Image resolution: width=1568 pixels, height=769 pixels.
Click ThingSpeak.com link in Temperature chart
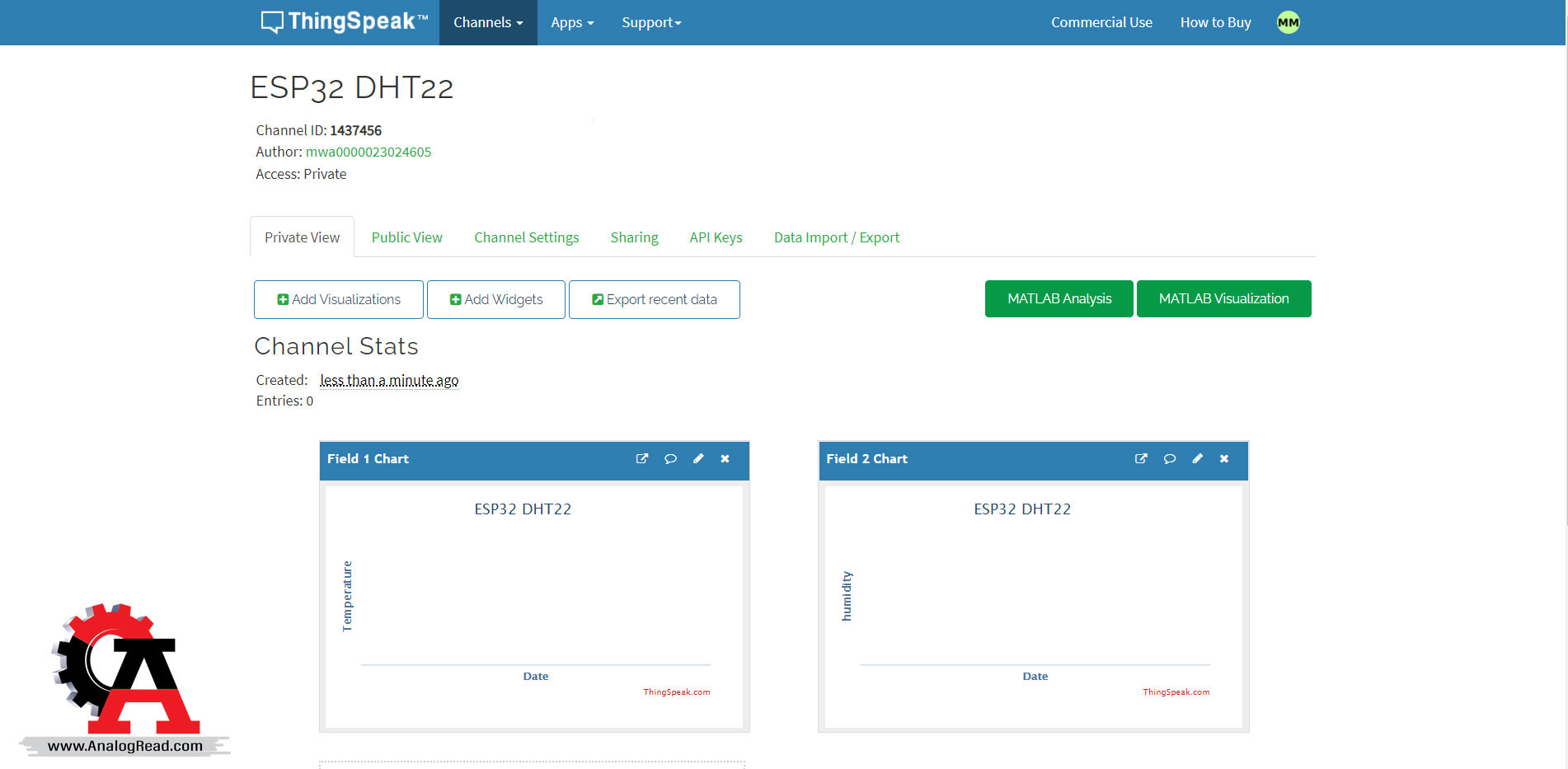tap(677, 692)
